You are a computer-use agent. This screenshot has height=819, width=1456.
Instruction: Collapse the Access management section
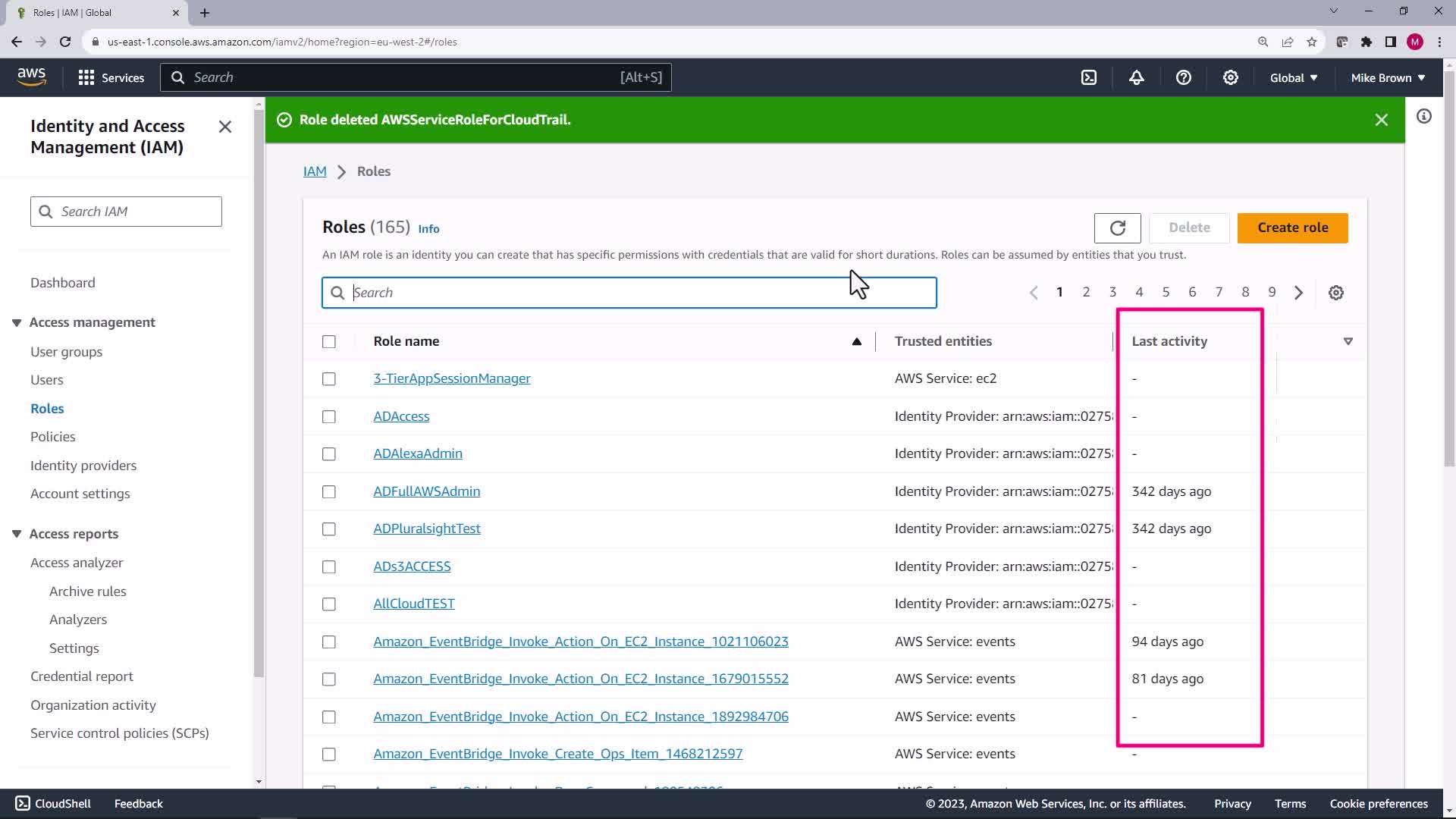(x=17, y=322)
